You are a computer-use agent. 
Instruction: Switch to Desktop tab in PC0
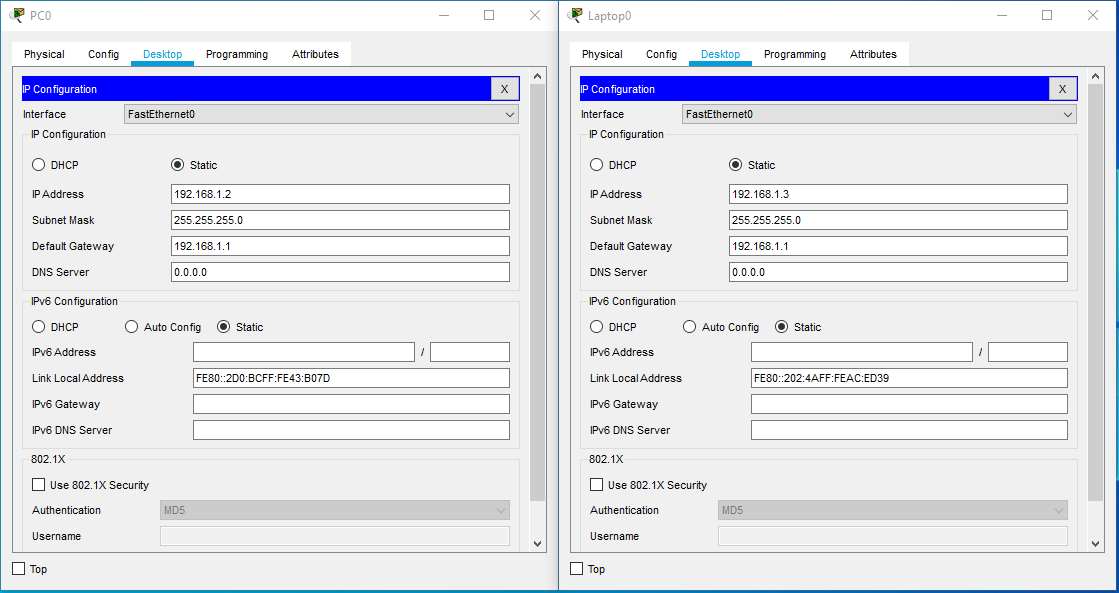(163, 54)
